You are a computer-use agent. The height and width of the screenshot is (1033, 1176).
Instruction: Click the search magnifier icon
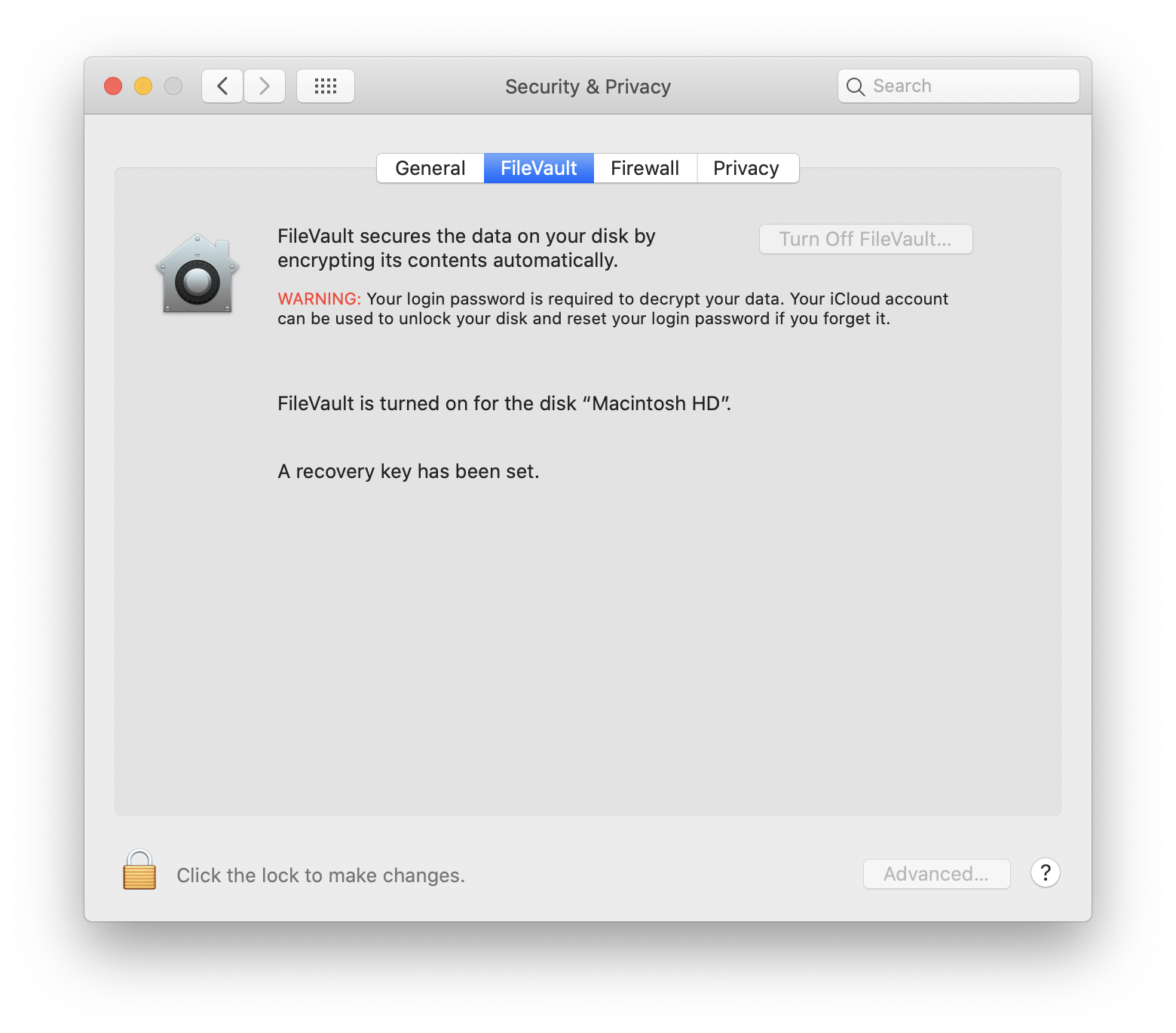click(x=856, y=87)
